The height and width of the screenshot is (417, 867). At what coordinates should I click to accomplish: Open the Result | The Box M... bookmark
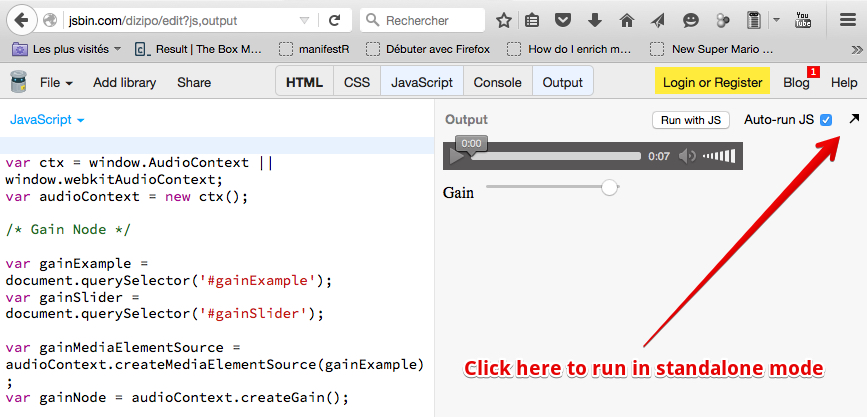click(x=199, y=49)
